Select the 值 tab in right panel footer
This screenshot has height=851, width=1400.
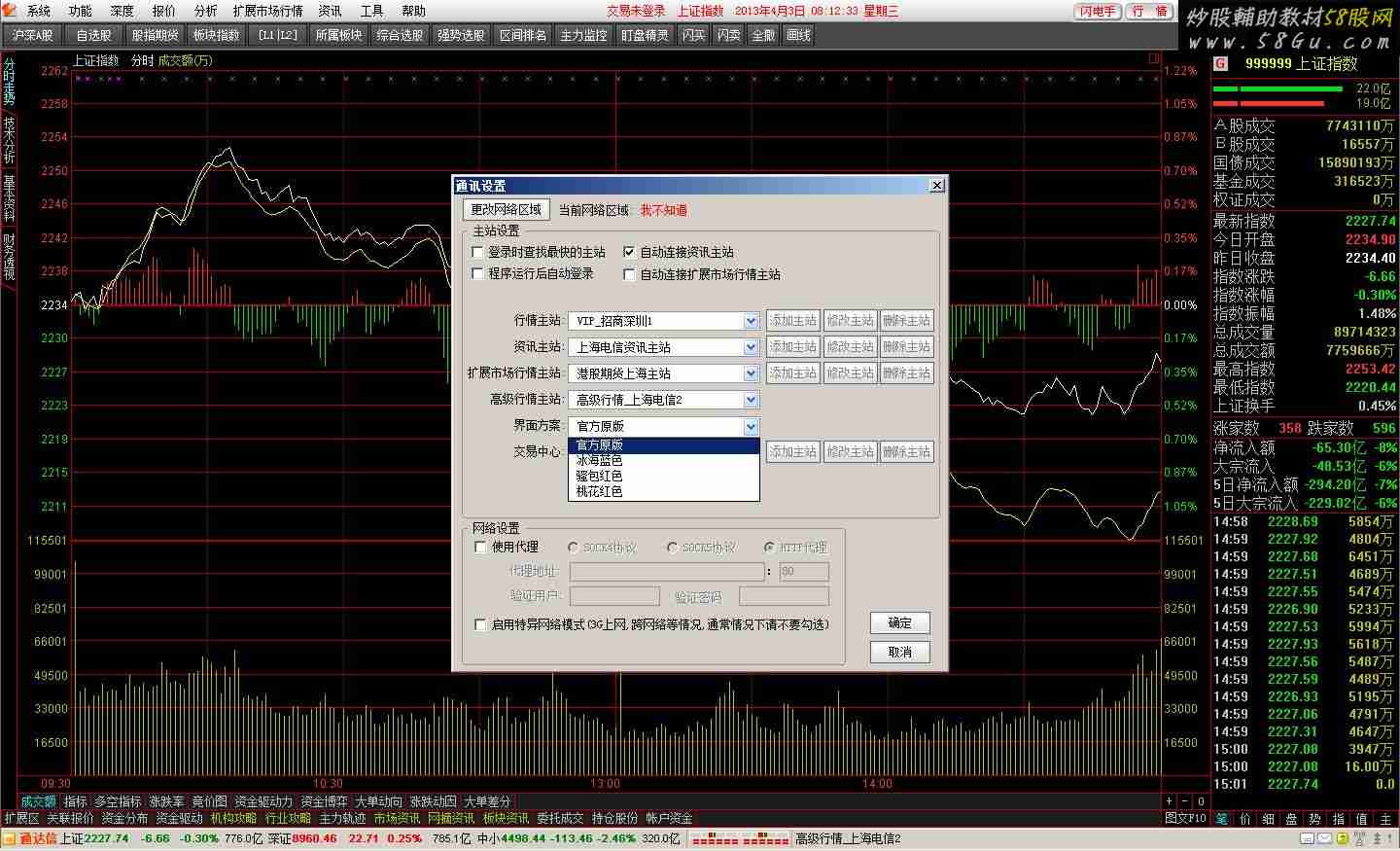point(1362,819)
